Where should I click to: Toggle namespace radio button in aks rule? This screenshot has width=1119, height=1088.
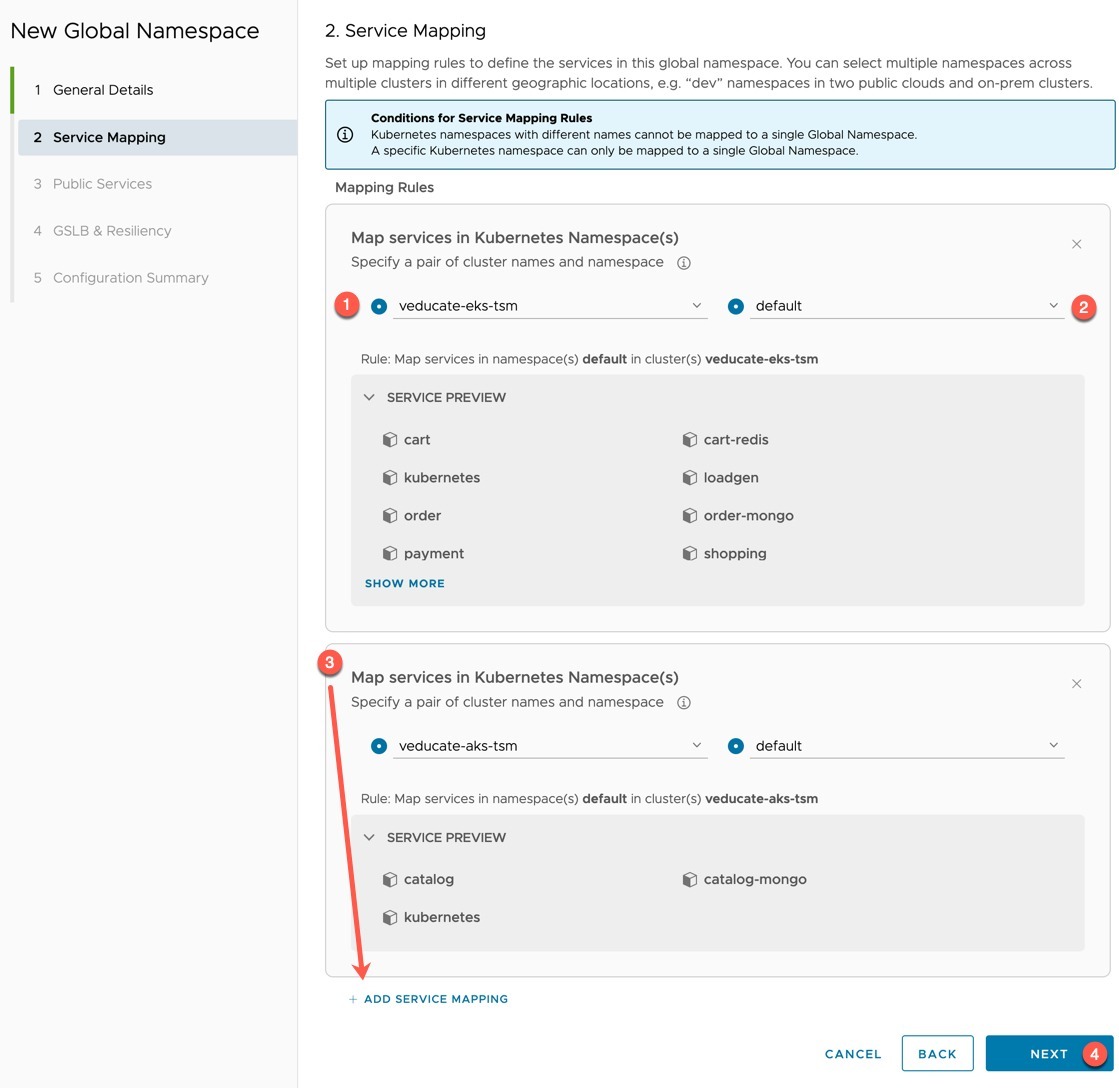[736, 746]
